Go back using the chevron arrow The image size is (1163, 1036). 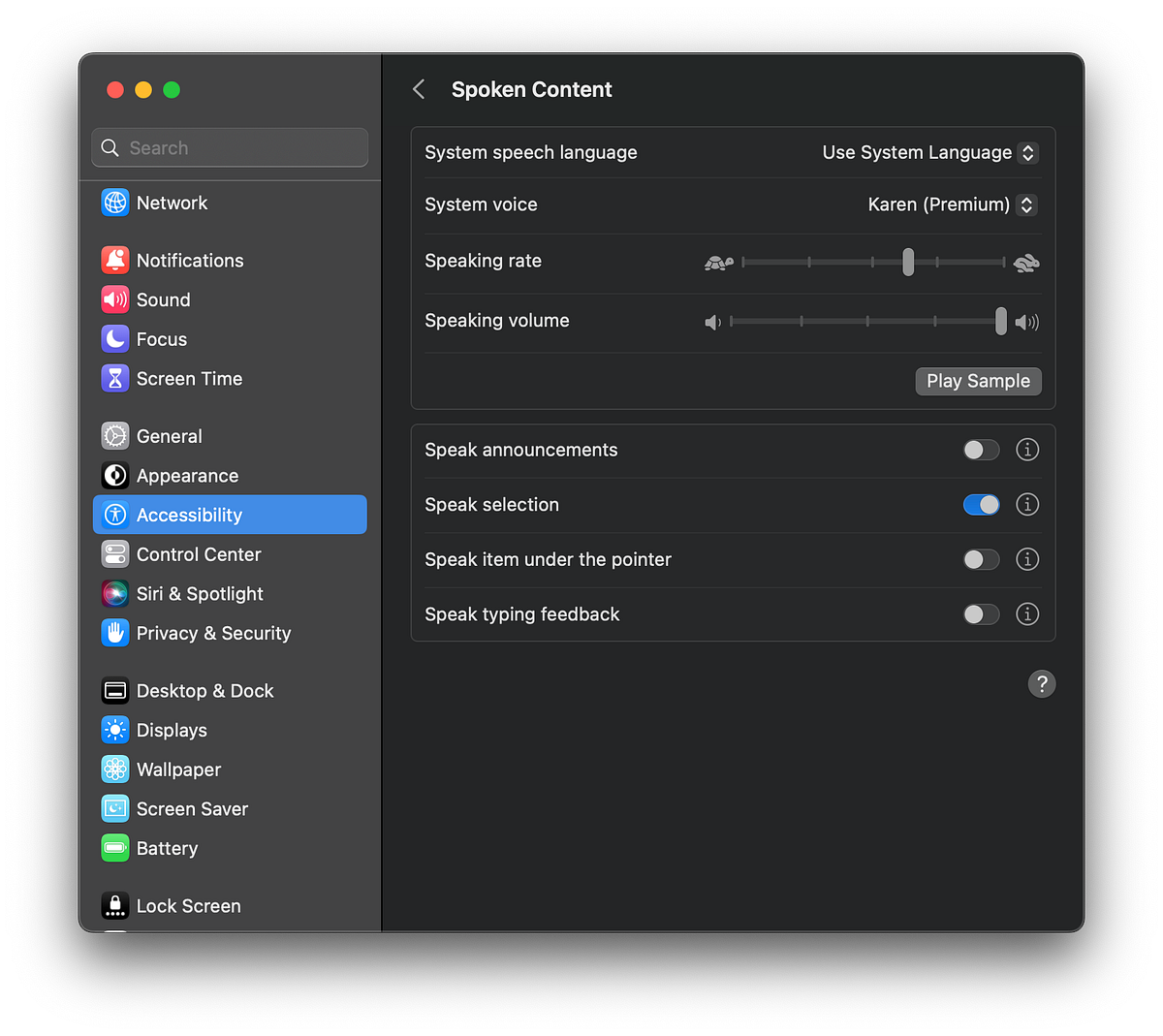[419, 89]
